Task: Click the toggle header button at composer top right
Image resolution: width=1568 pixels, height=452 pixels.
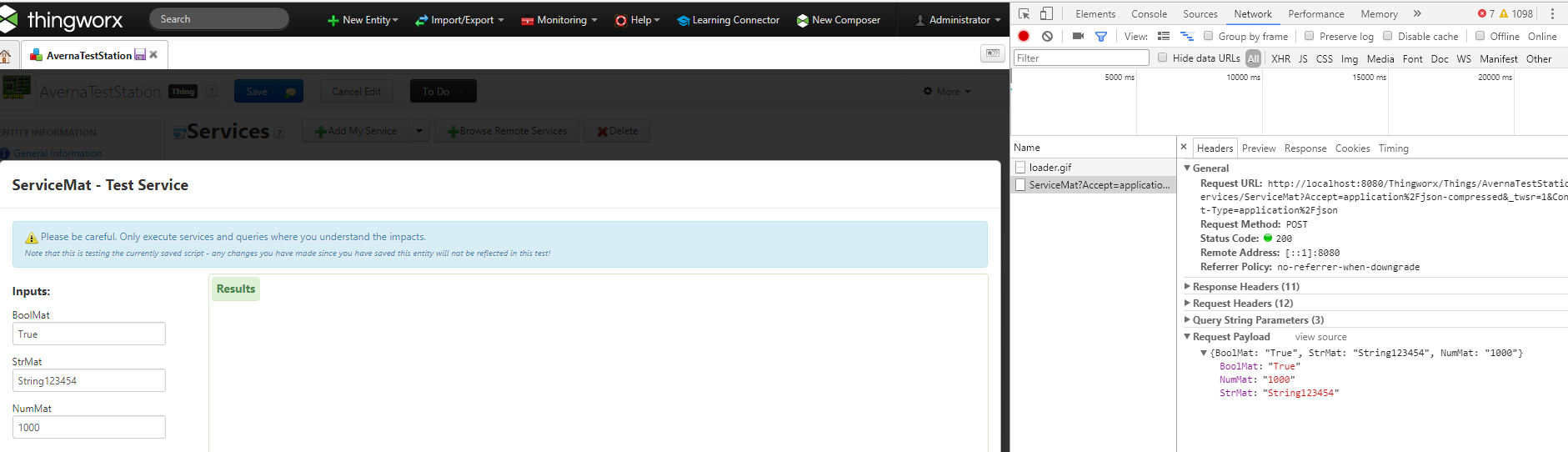Action: point(992,53)
